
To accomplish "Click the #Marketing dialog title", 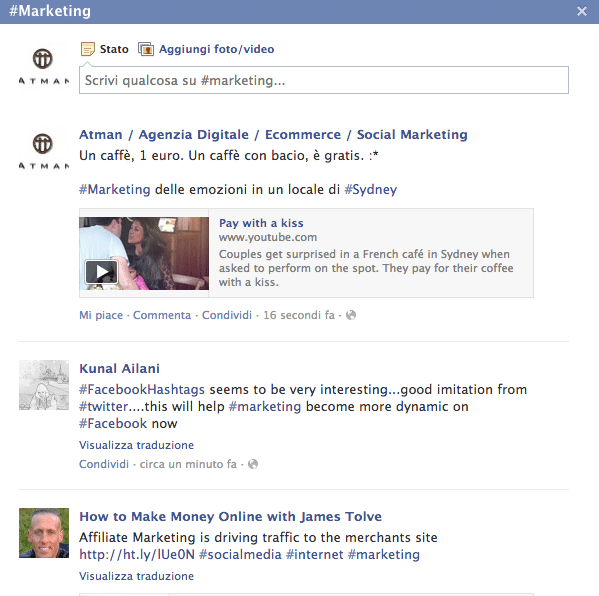I will pos(50,11).
